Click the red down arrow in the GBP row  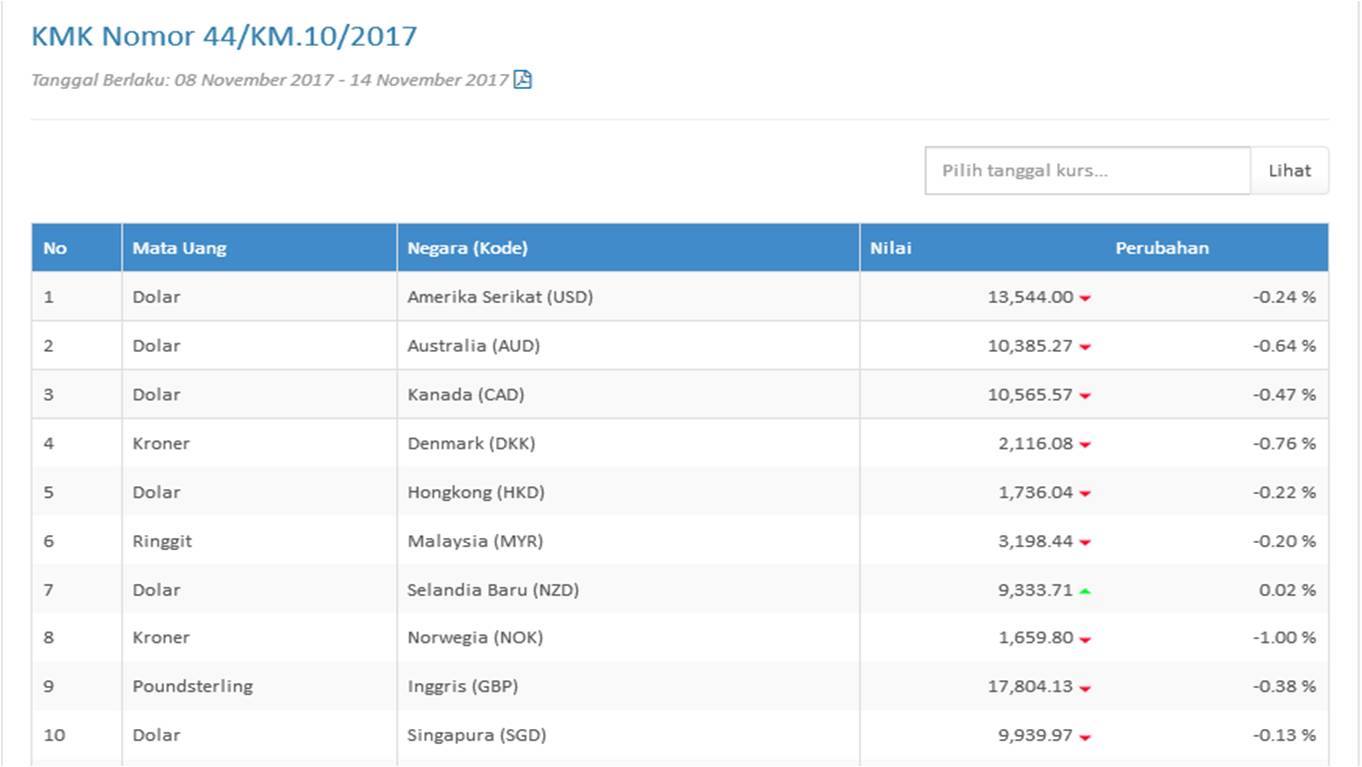point(1085,688)
